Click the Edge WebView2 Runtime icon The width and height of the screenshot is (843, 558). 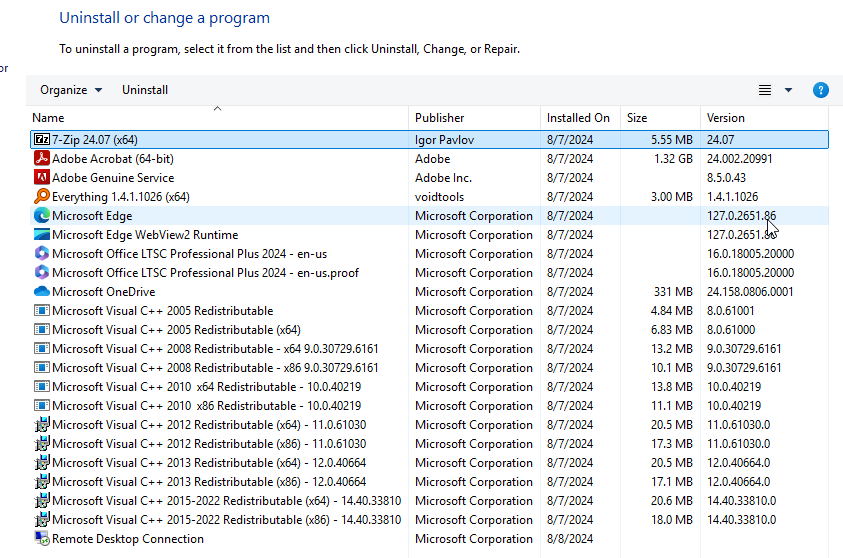pyautogui.click(x=42, y=234)
